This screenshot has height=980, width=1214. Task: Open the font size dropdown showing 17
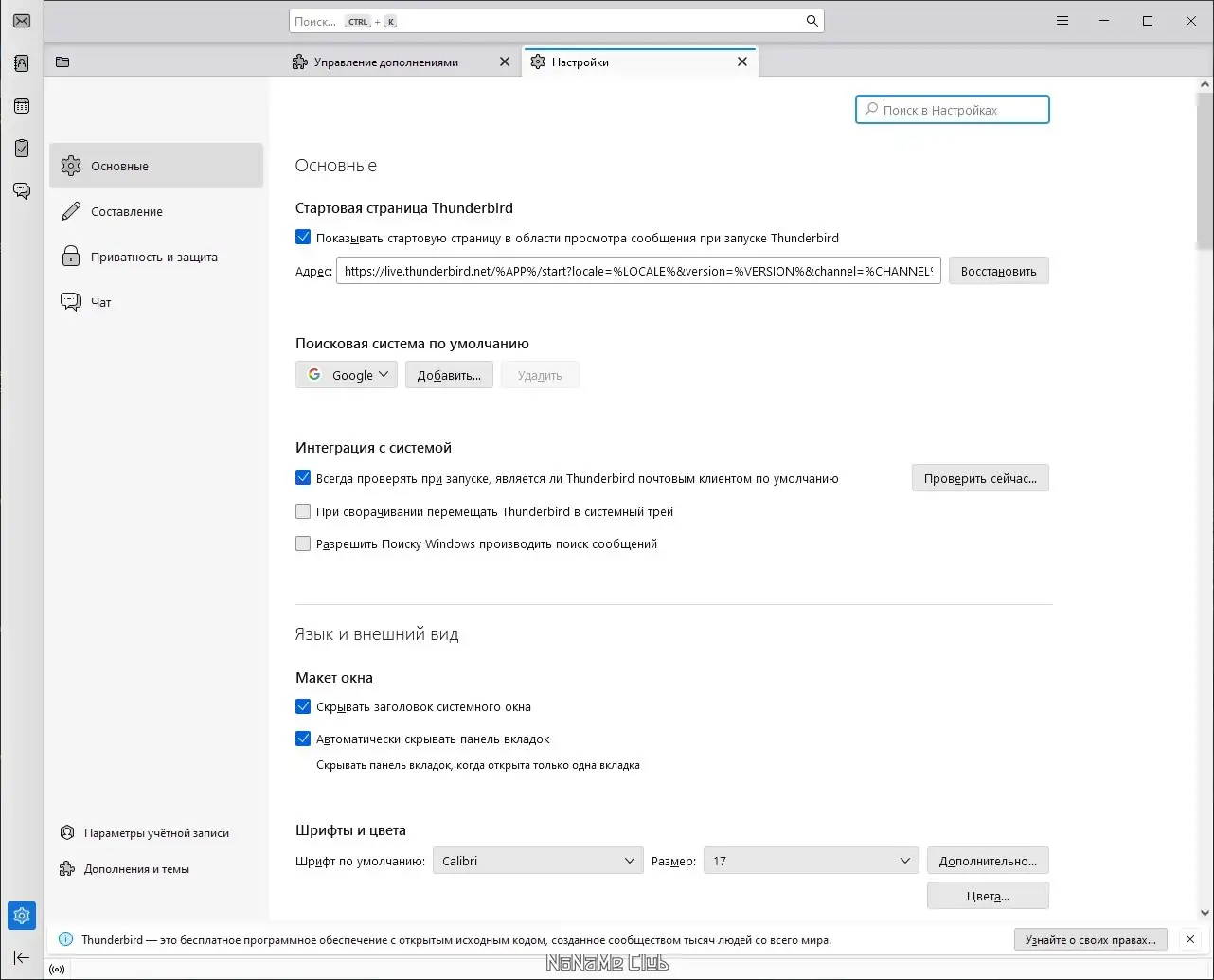[812, 861]
